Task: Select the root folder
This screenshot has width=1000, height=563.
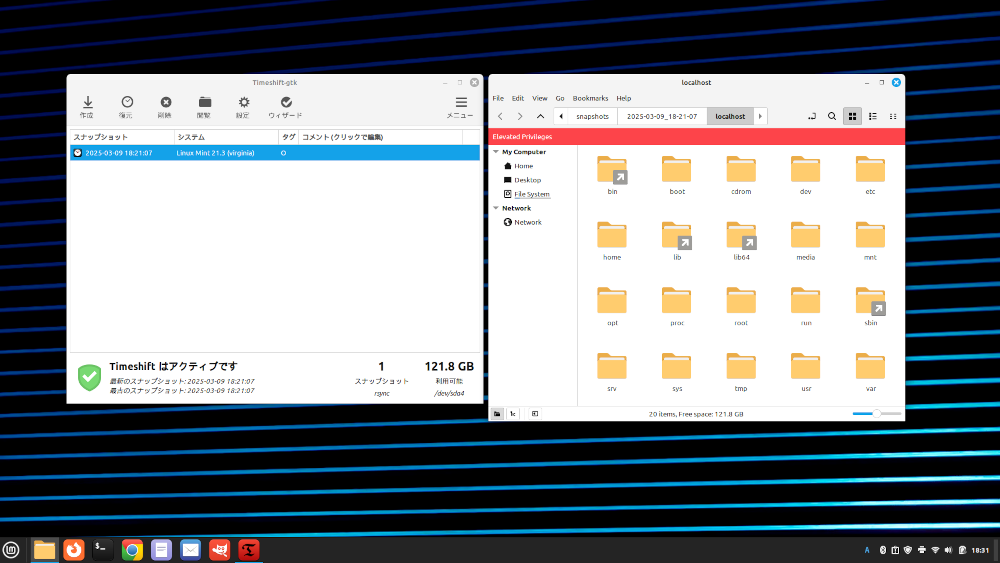Action: click(x=741, y=306)
